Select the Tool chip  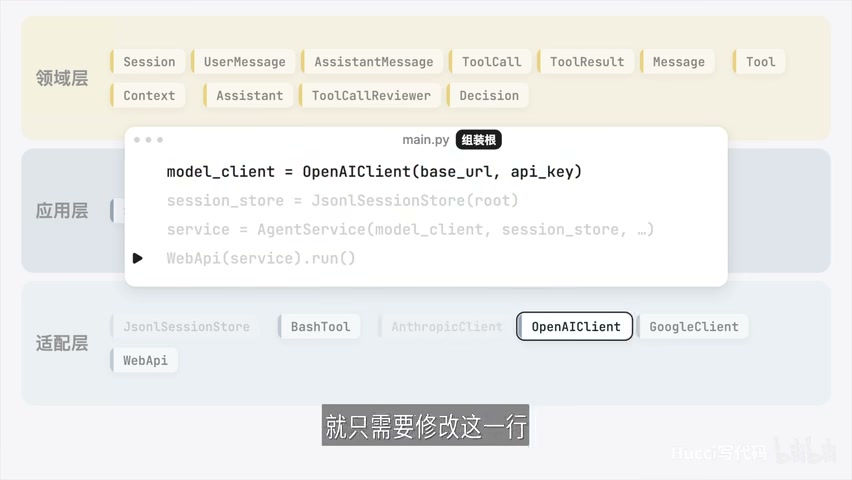pyautogui.click(x=759, y=62)
